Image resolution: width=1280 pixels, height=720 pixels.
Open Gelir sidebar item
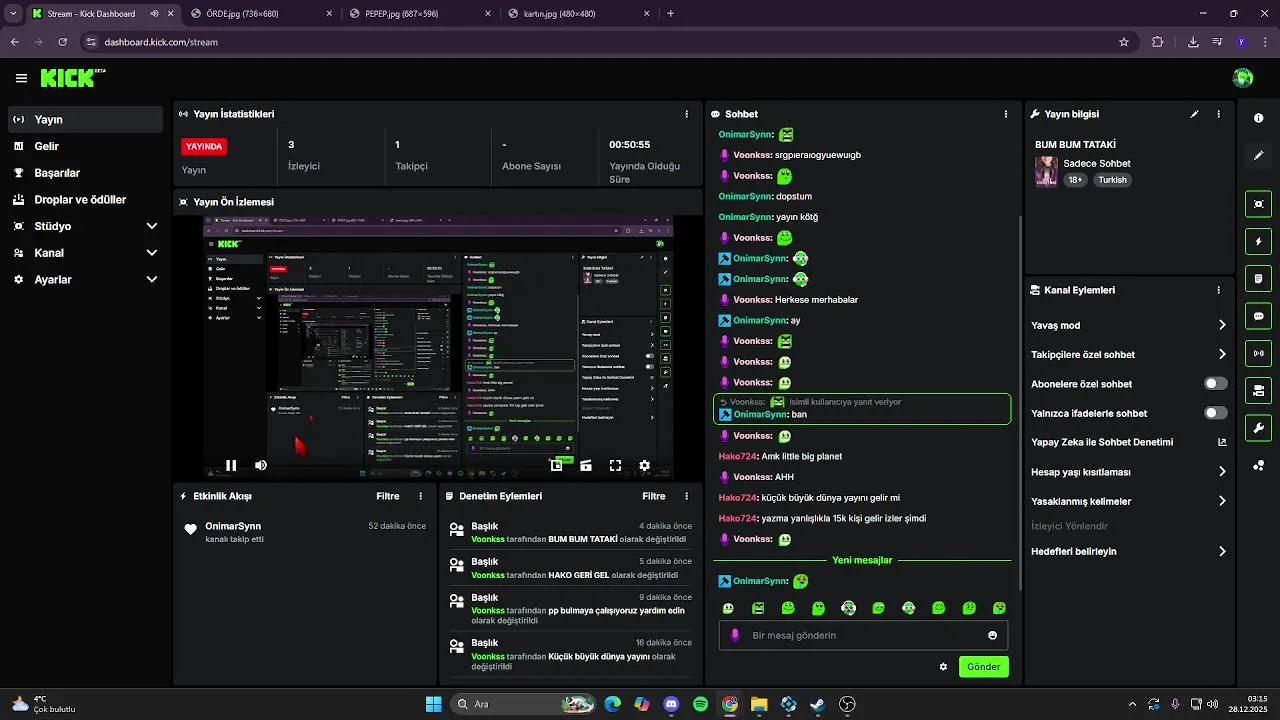tap(85, 146)
